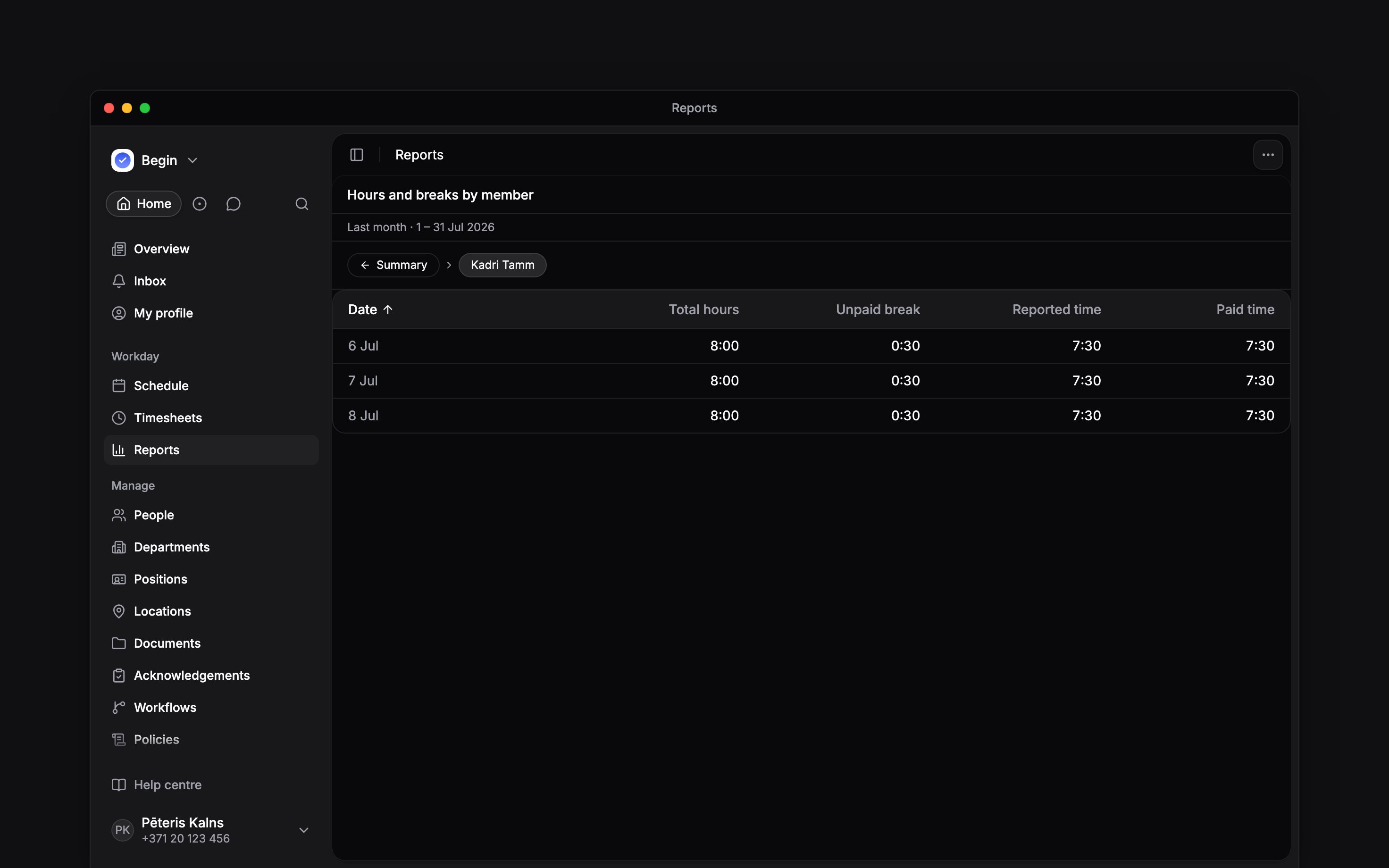
Task: Open Departments in the sidebar
Action: point(211,547)
